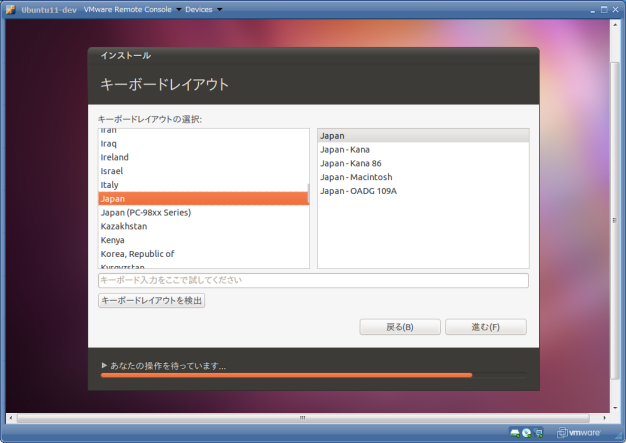Click the horizontal scrollbar thumb
This screenshot has width=626, height=443.
[x=303, y=418]
